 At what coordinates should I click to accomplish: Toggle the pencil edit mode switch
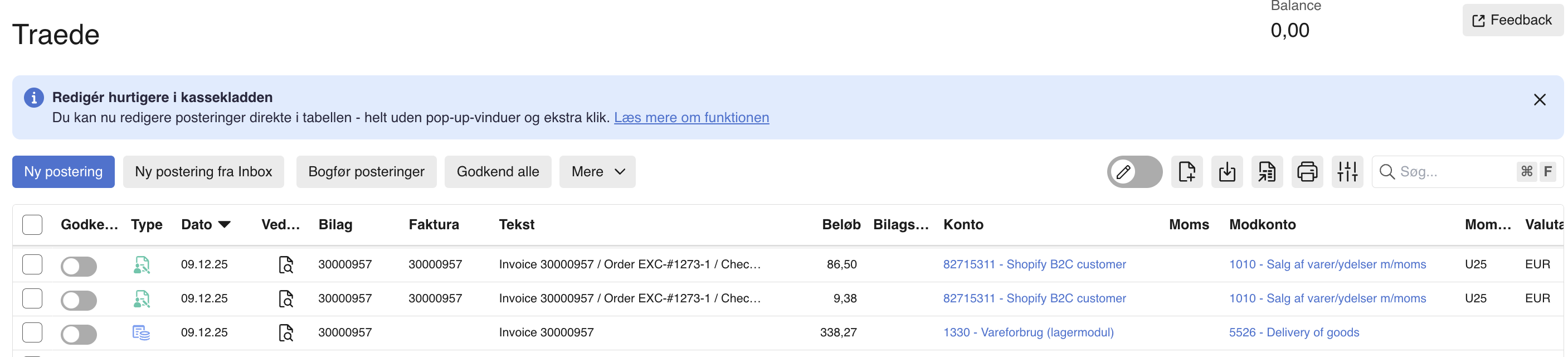[x=1134, y=172]
